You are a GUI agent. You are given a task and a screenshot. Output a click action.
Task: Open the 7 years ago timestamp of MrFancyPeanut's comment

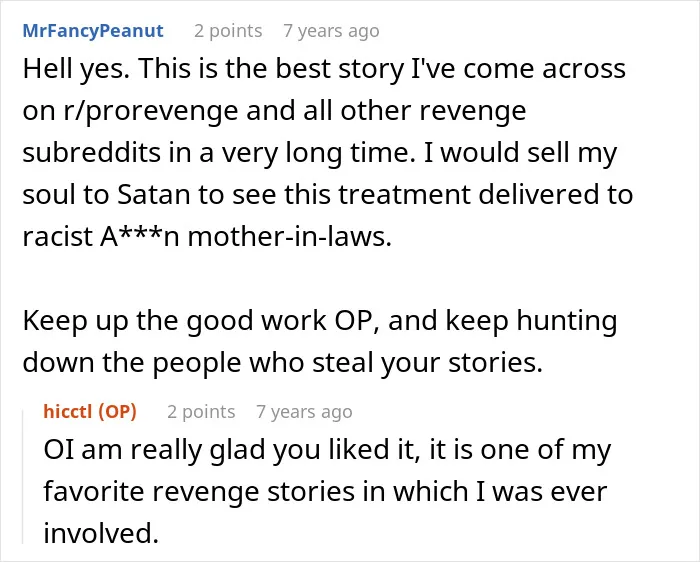coord(331,31)
